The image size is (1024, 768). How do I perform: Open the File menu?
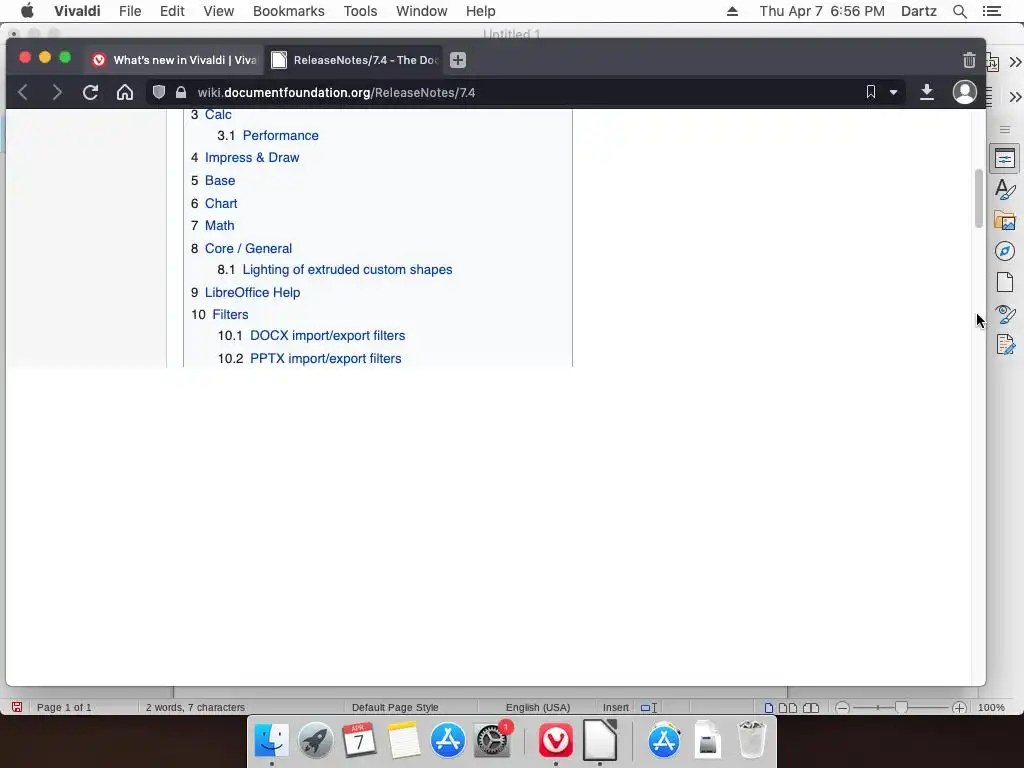130,11
